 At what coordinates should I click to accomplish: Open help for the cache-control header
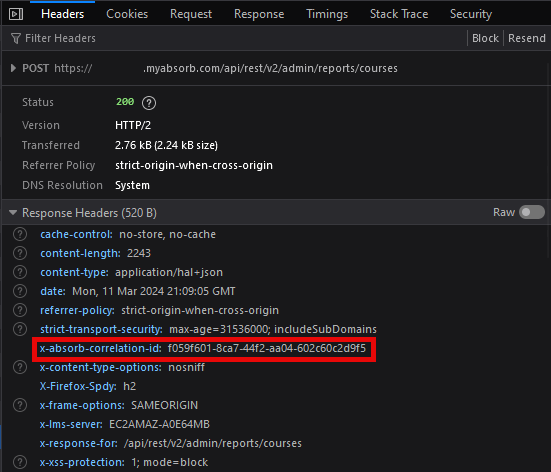(x=20, y=234)
